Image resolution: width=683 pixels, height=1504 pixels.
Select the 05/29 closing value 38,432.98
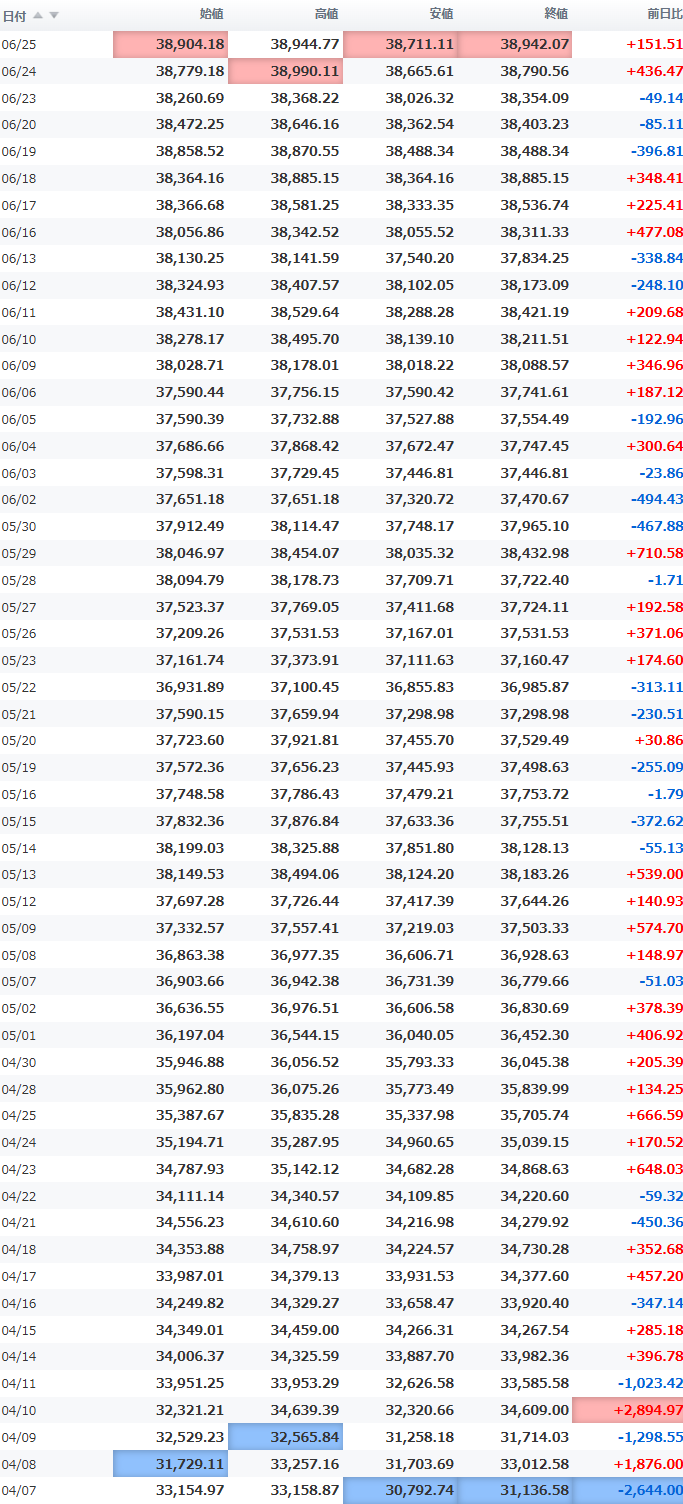coord(534,553)
